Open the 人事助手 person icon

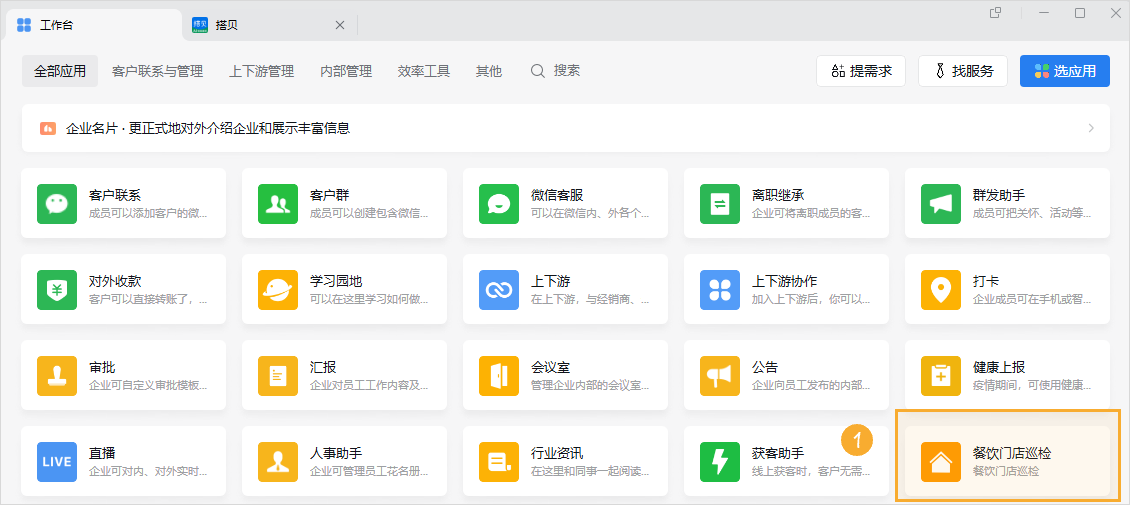click(x=277, y=462)
